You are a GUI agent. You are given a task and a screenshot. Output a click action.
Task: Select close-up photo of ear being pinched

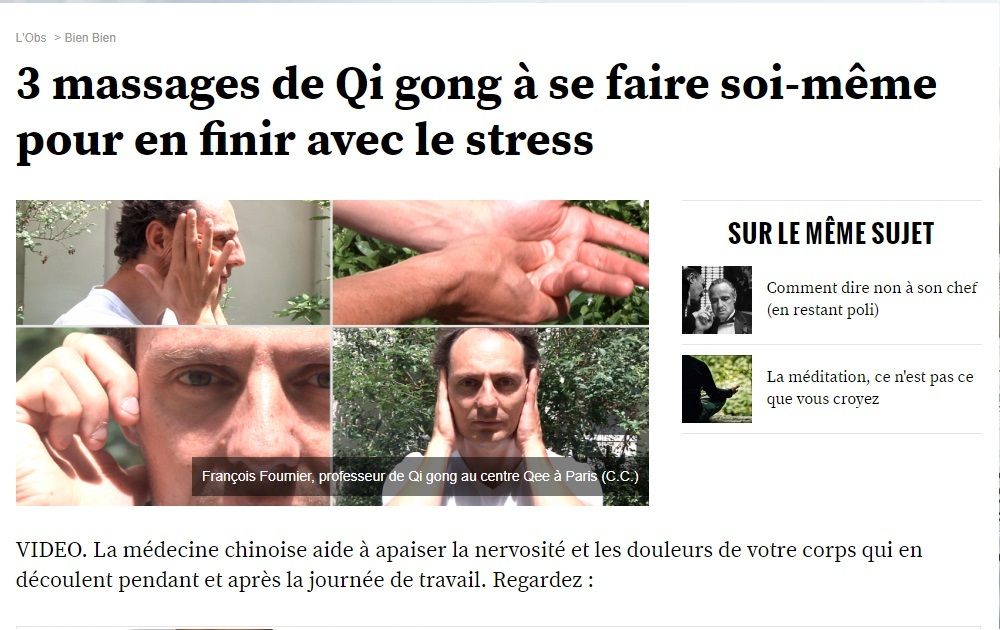click(x=173, y=416)
